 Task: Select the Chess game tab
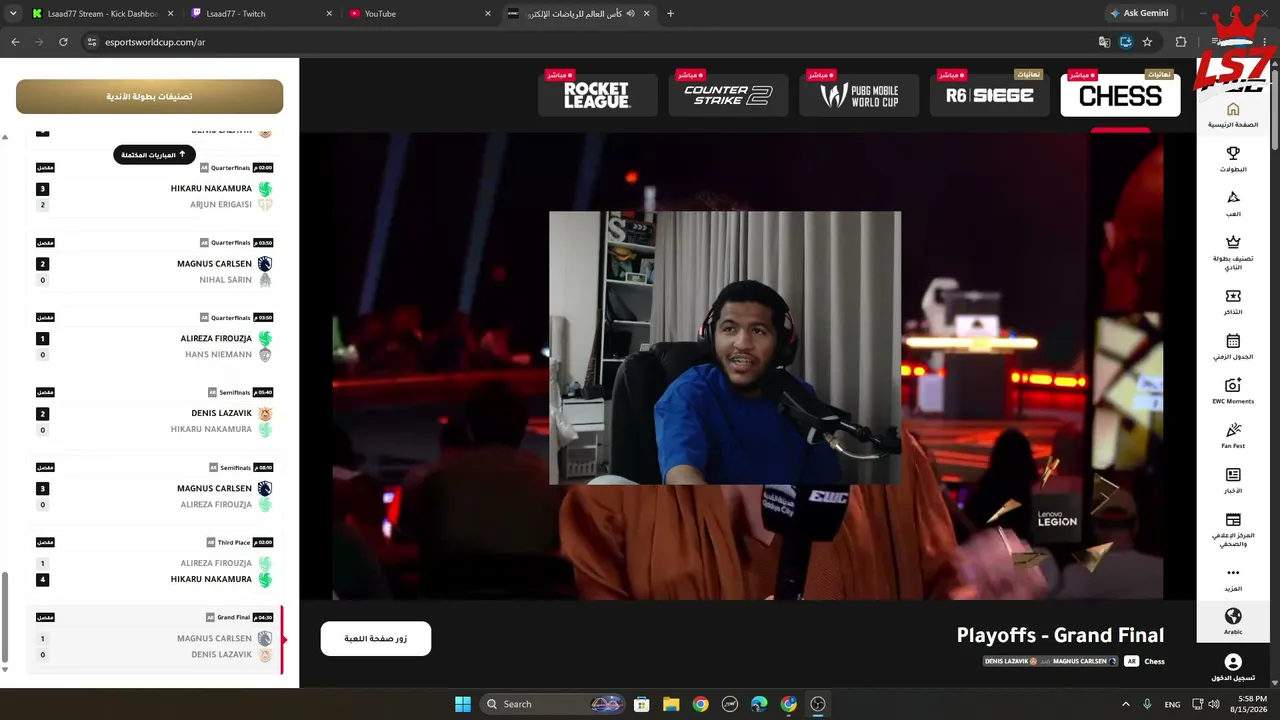[x=1120, y=95]
